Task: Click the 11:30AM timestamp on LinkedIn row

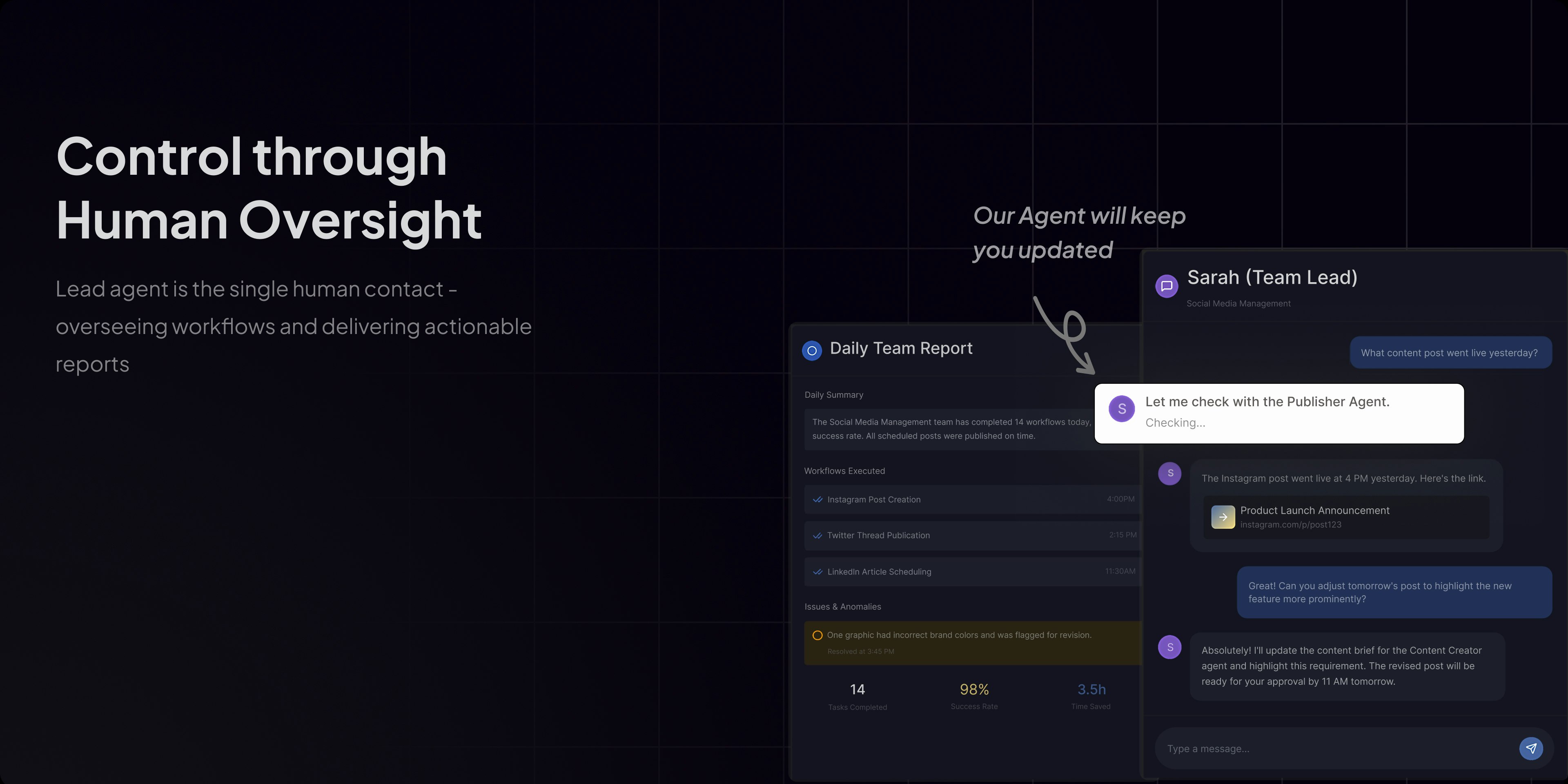Action: pos(1120,572)
